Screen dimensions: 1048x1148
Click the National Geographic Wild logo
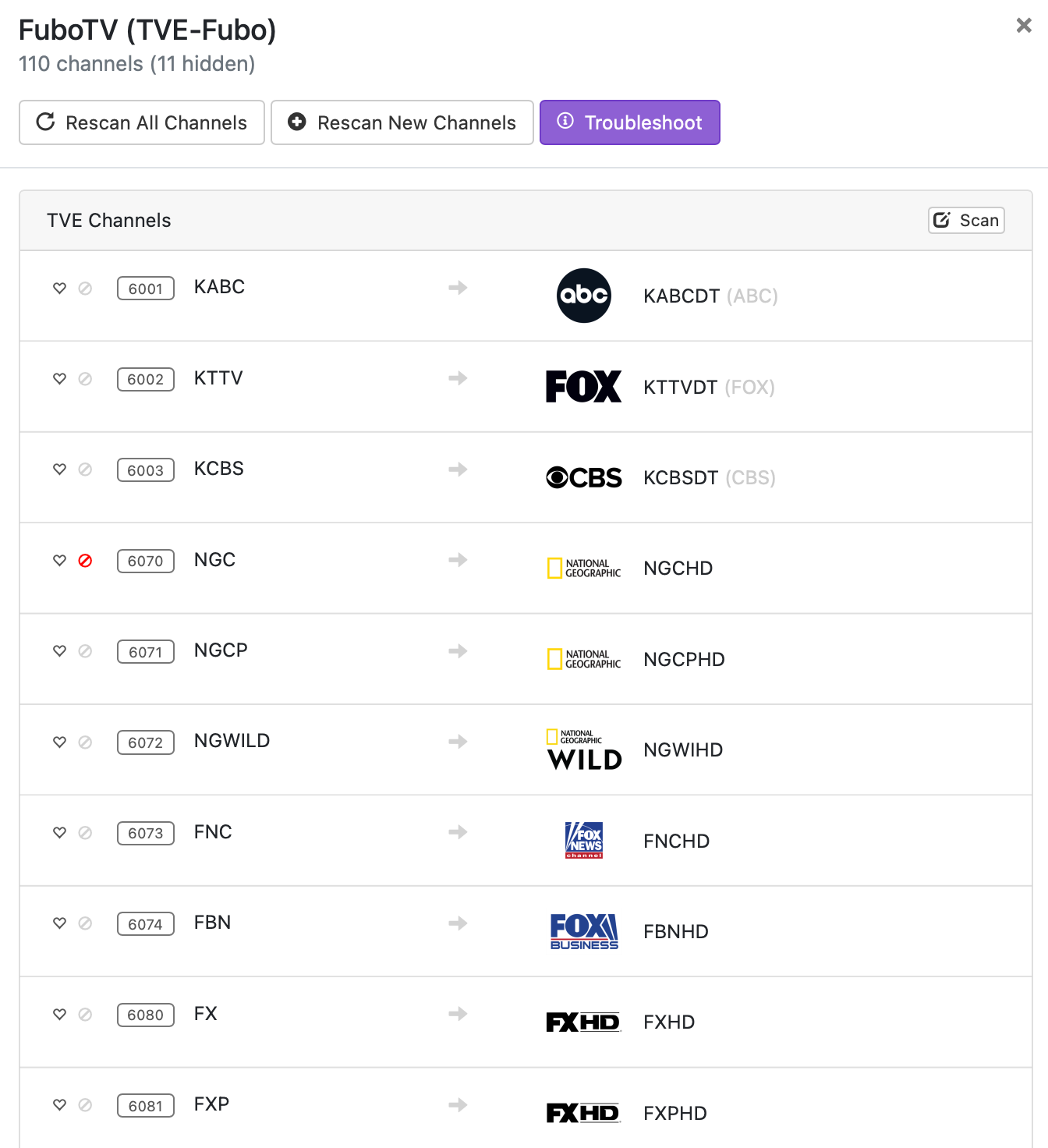[583, 749]
